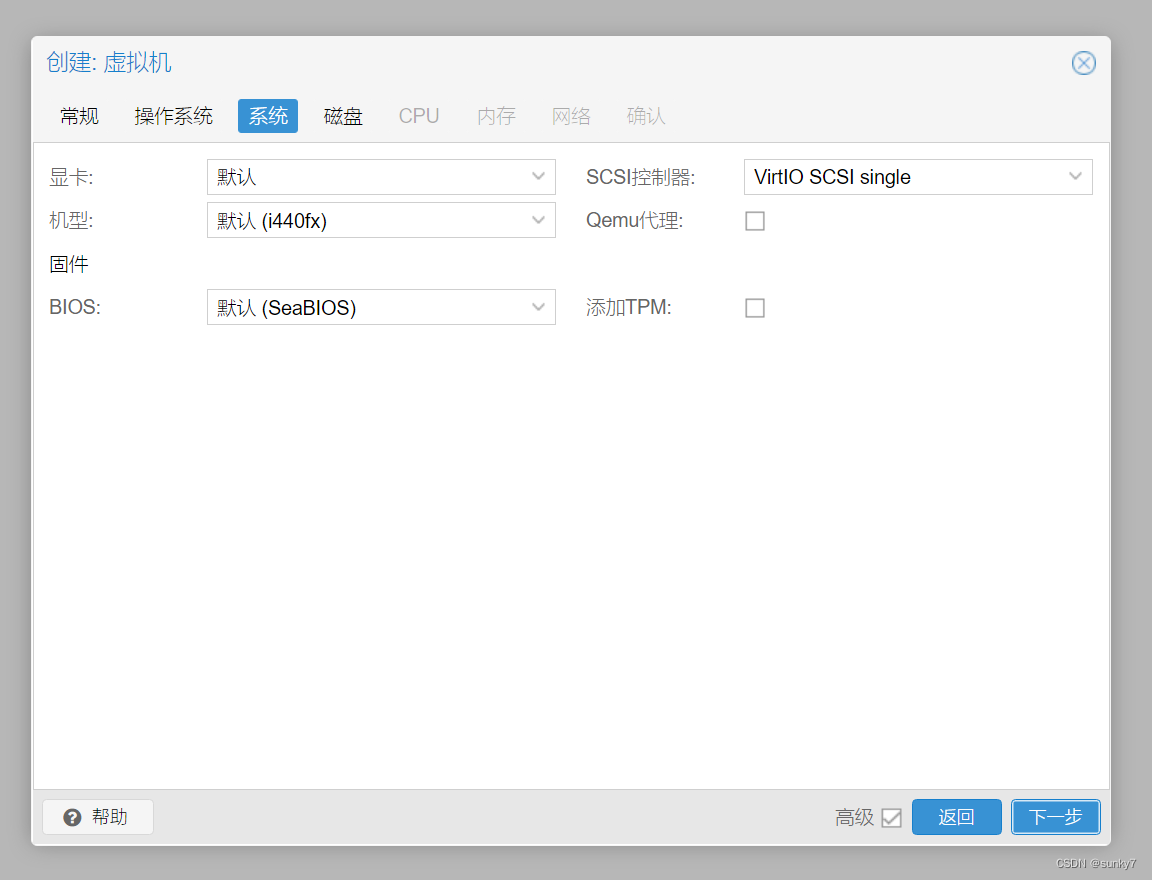This screenshot has height=880, width=1152.
Task: Check the 添加TPM option
Action: [x=755, y=308]
